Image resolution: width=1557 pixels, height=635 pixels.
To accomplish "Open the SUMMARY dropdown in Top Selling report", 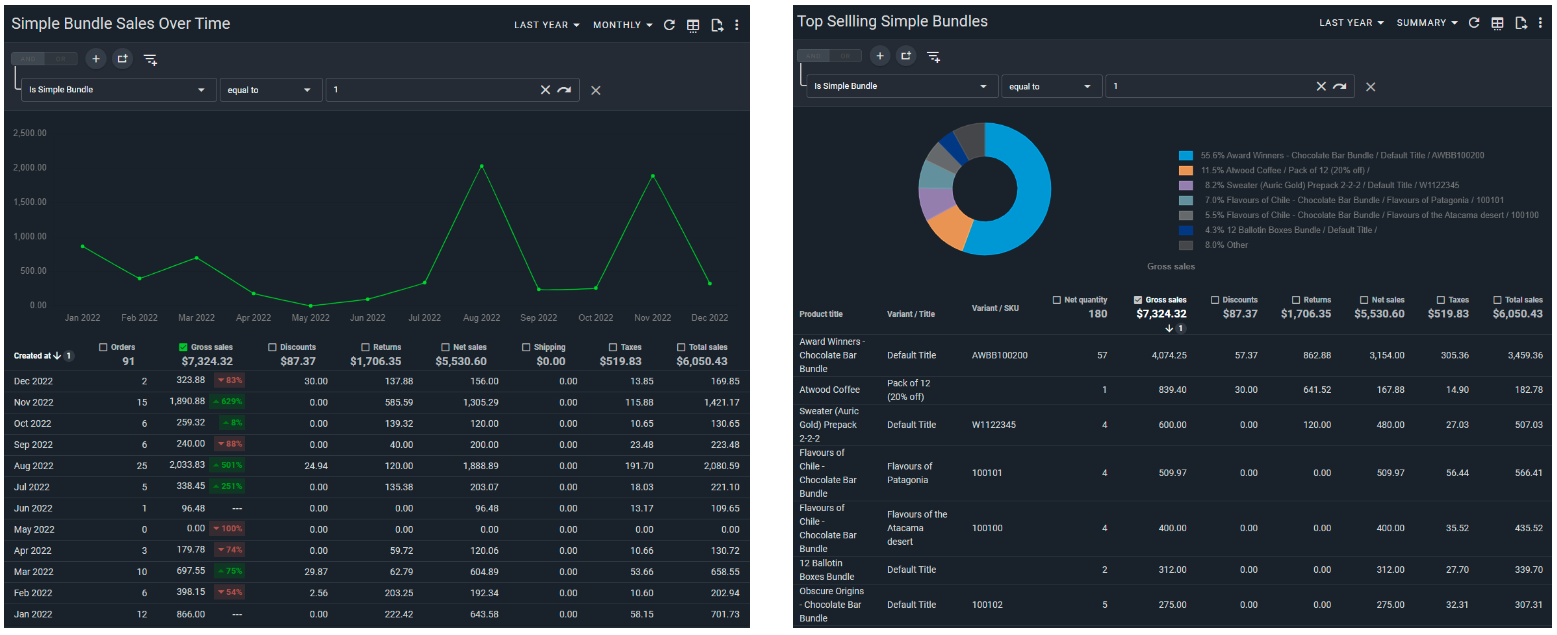I will (x=1426, y=23).
